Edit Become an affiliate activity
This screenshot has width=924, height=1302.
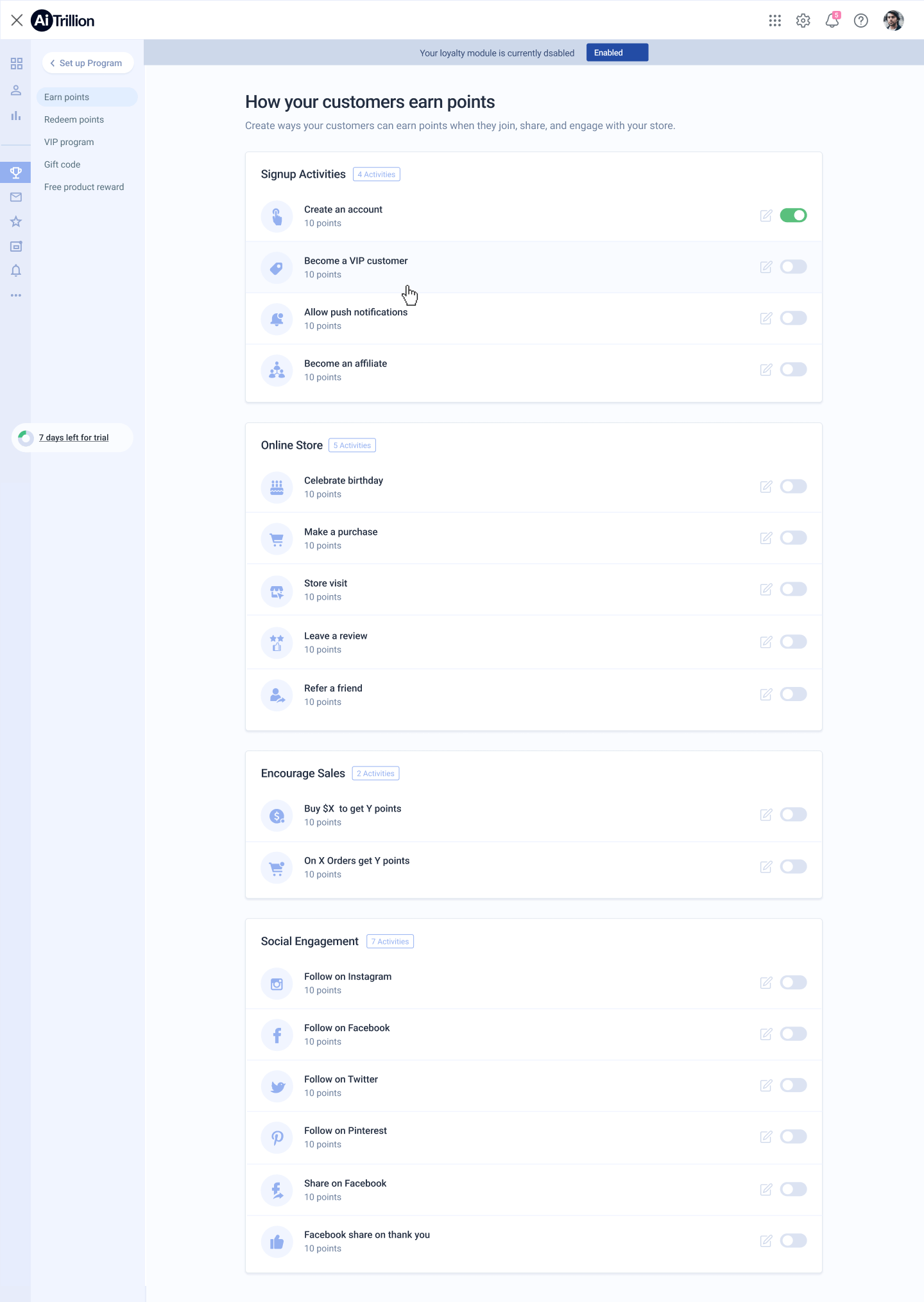tap(766, 370)
